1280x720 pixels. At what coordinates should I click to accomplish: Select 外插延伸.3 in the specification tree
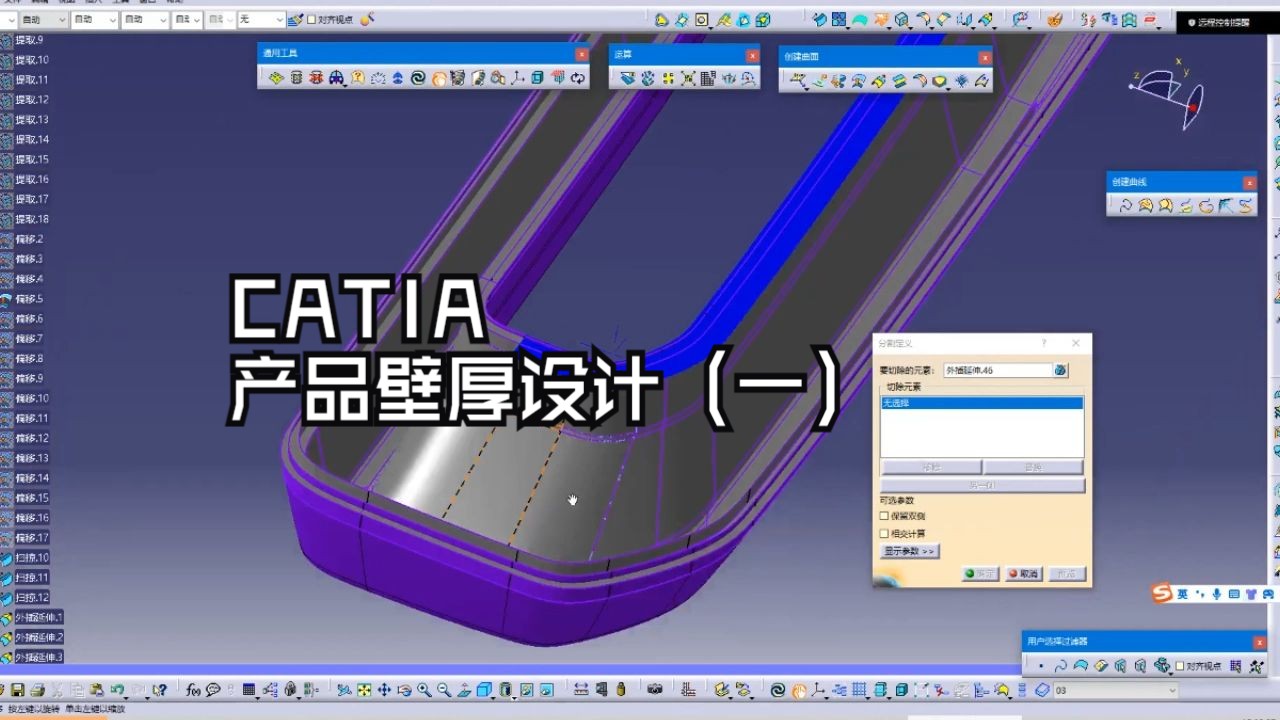pyautogui.click(x=39, y=657)
